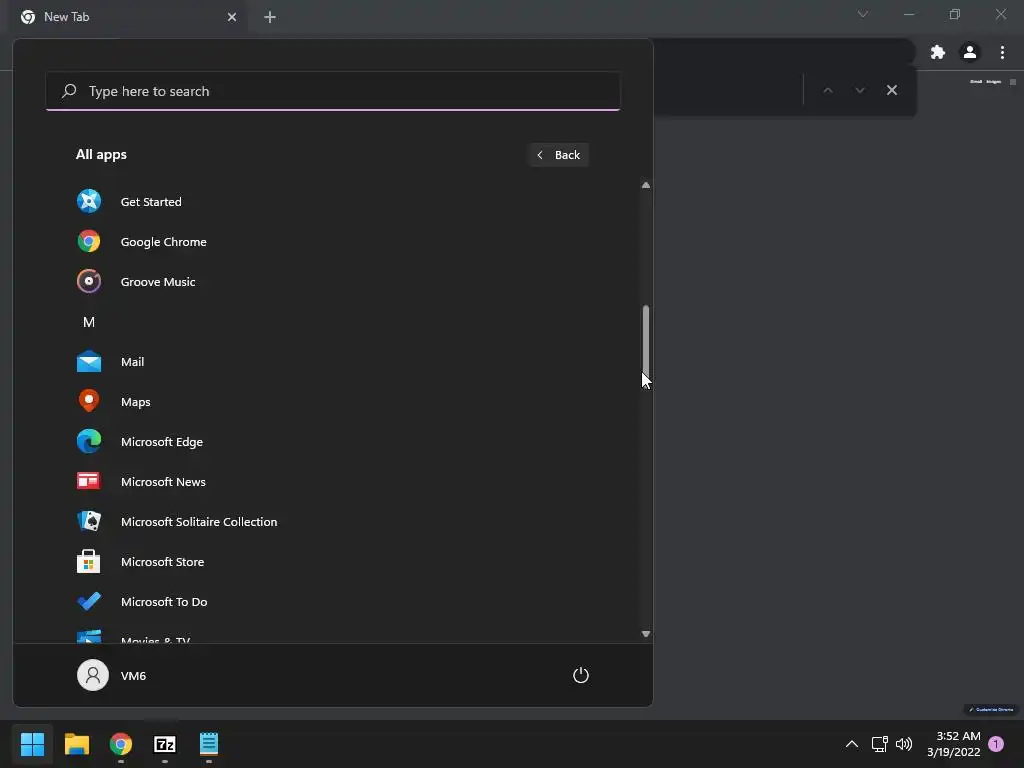Open the 7-Zip taskbar icon
This screenshot has width=1024, height=768.
point(165,744)
